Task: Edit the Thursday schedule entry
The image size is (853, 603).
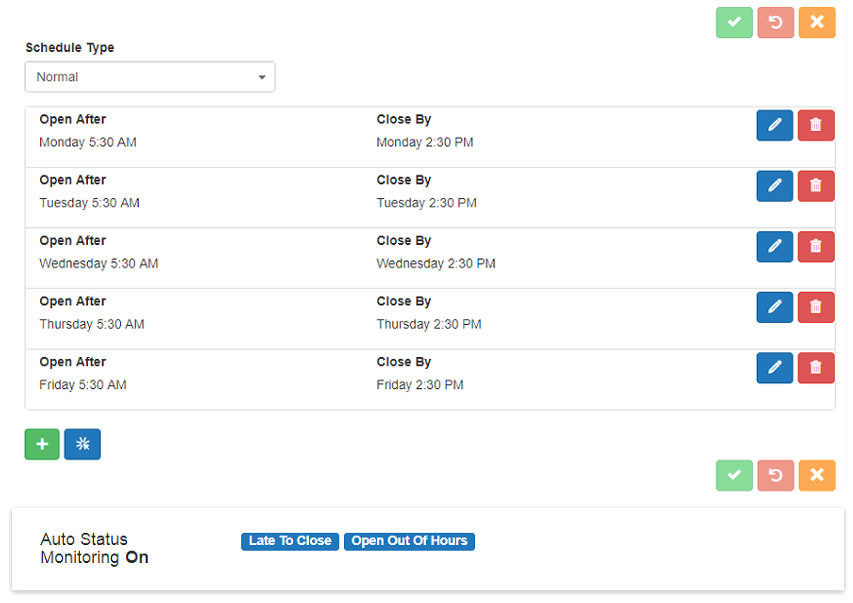Action: [x=774, y=307]
